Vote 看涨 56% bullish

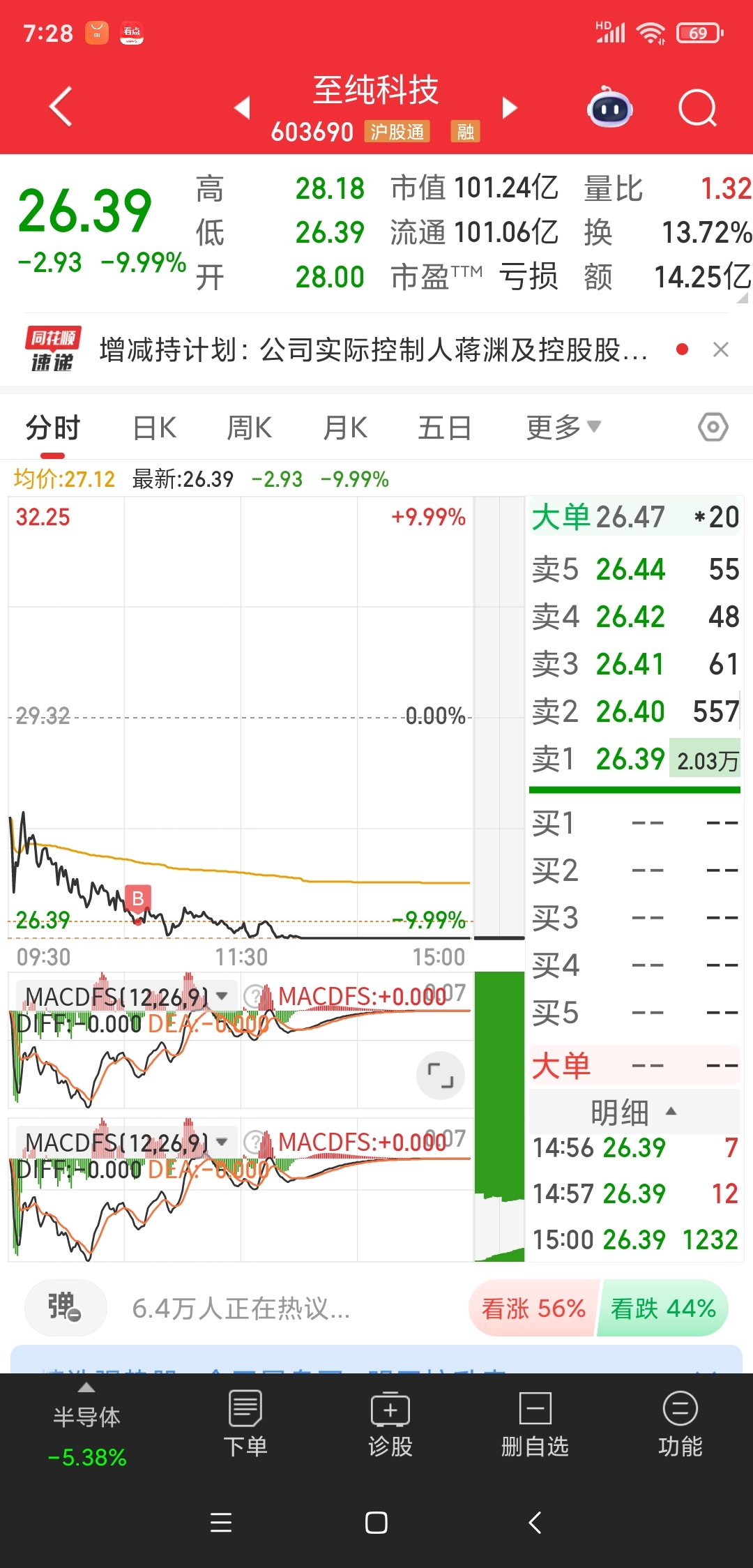point(533,1308)
